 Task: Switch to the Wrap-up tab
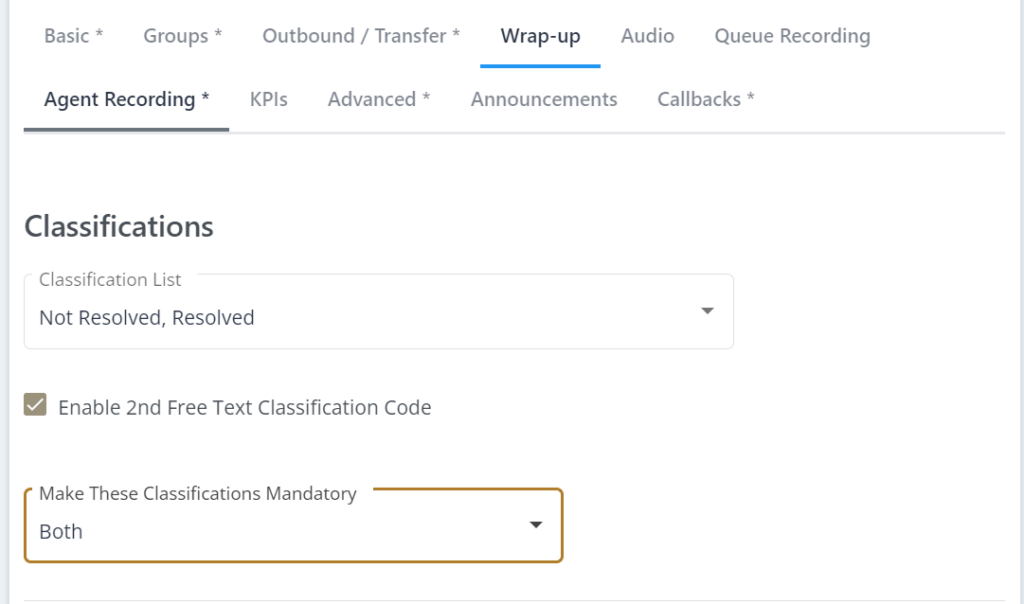click(540, 36)
